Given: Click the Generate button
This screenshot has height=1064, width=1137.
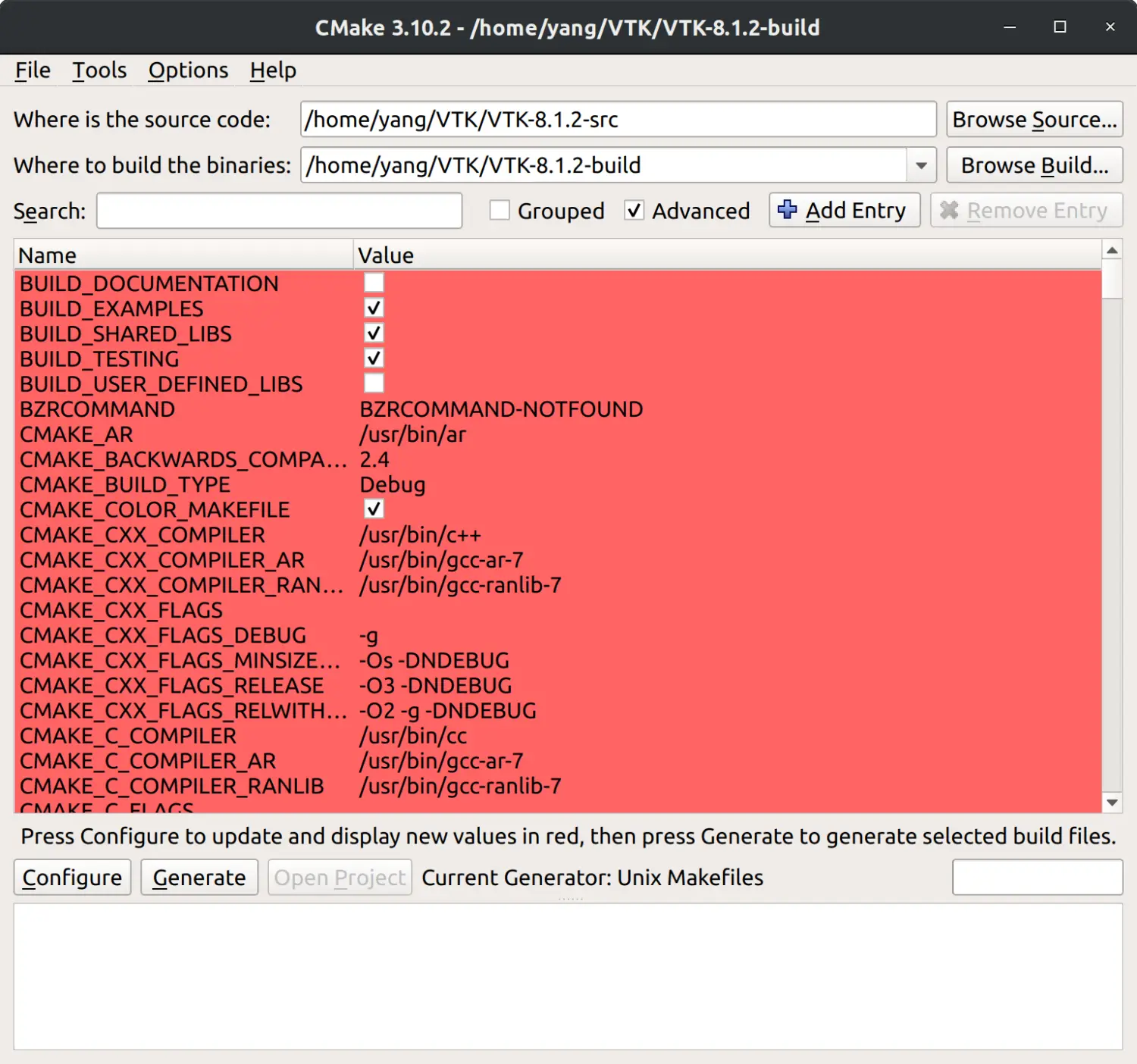Looking at the screenshot, I should (199, 877).
